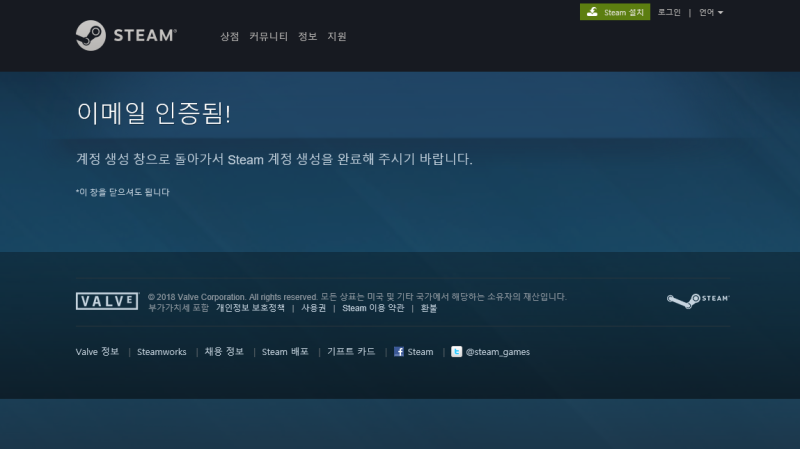Click the Valve logo in the footer

click(x=107, y=301)
